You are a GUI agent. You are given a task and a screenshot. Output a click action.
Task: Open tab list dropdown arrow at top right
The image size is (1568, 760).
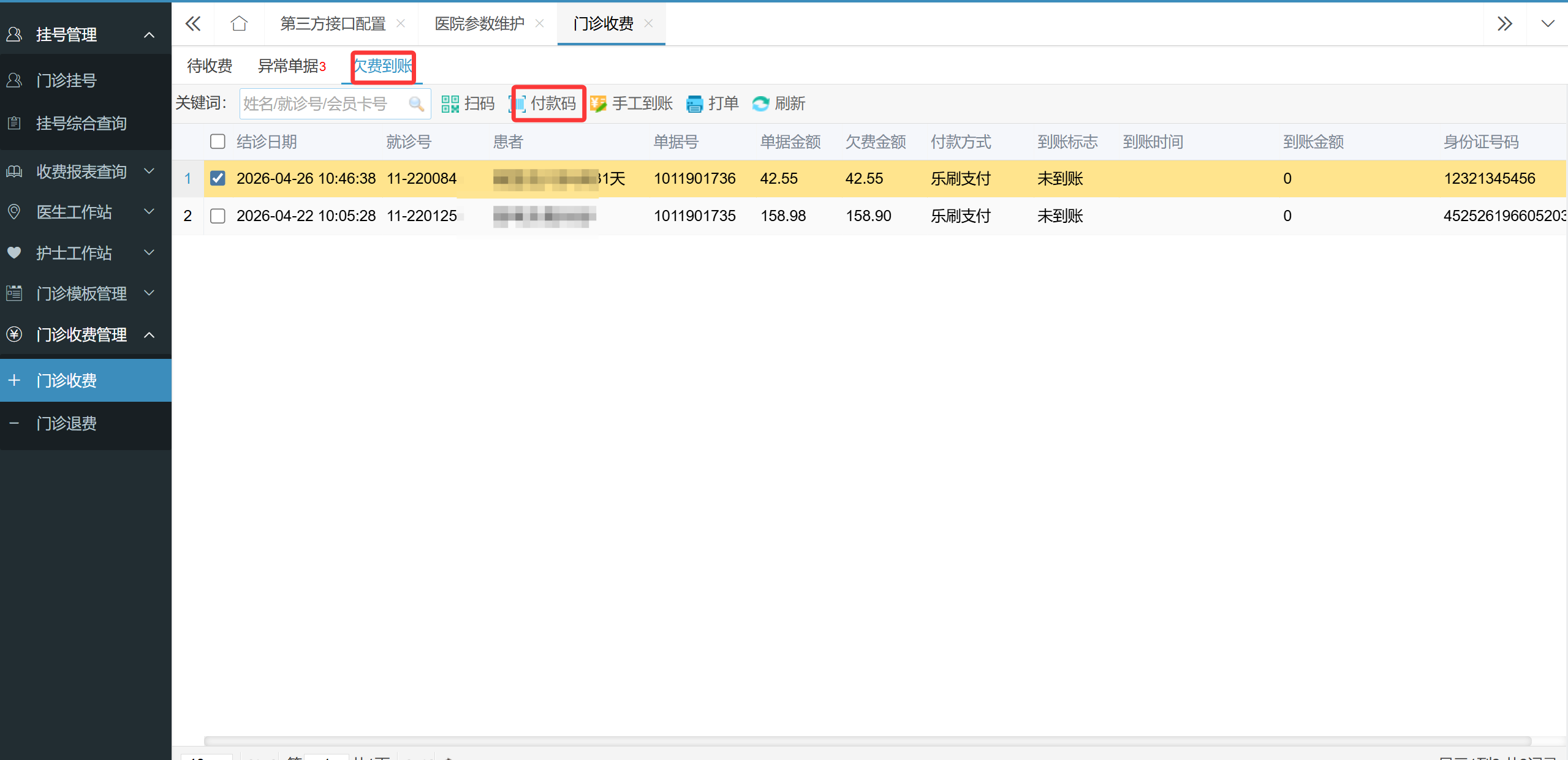point(1547,24)
